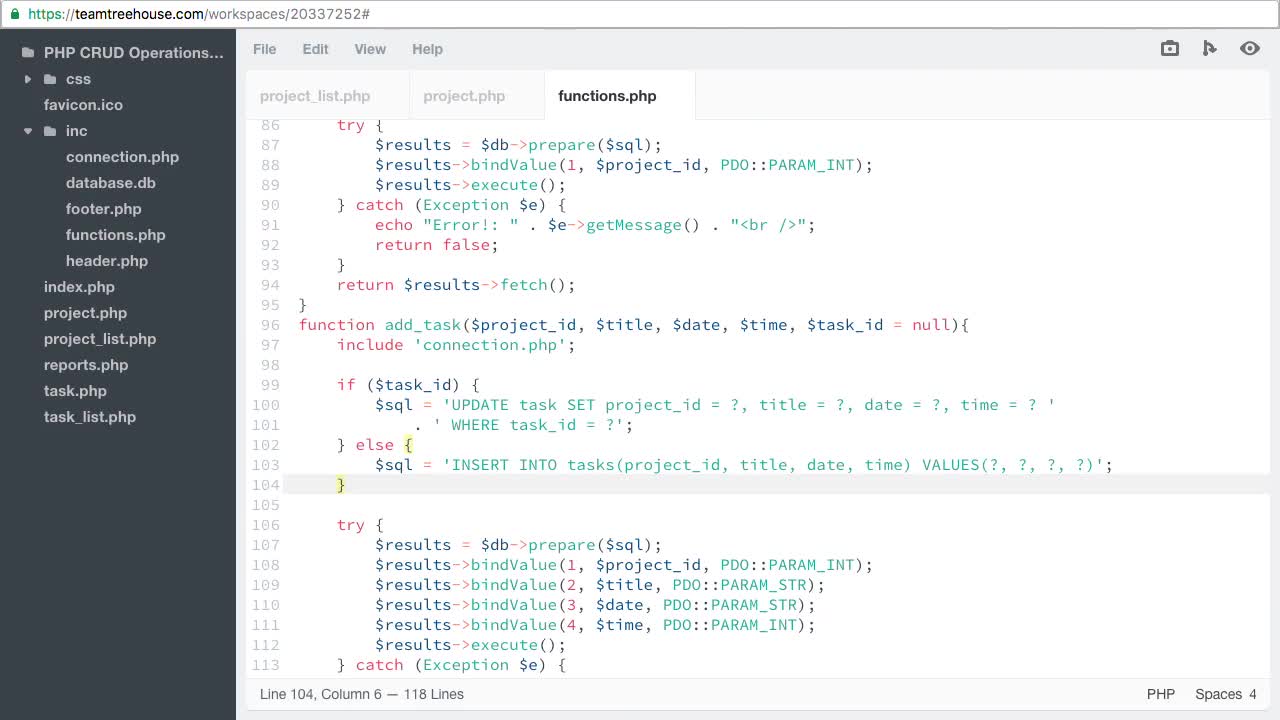The image size is (1280, 720).
Task: Click line number 104 in the gutter
Action: (x=266, y=485)
